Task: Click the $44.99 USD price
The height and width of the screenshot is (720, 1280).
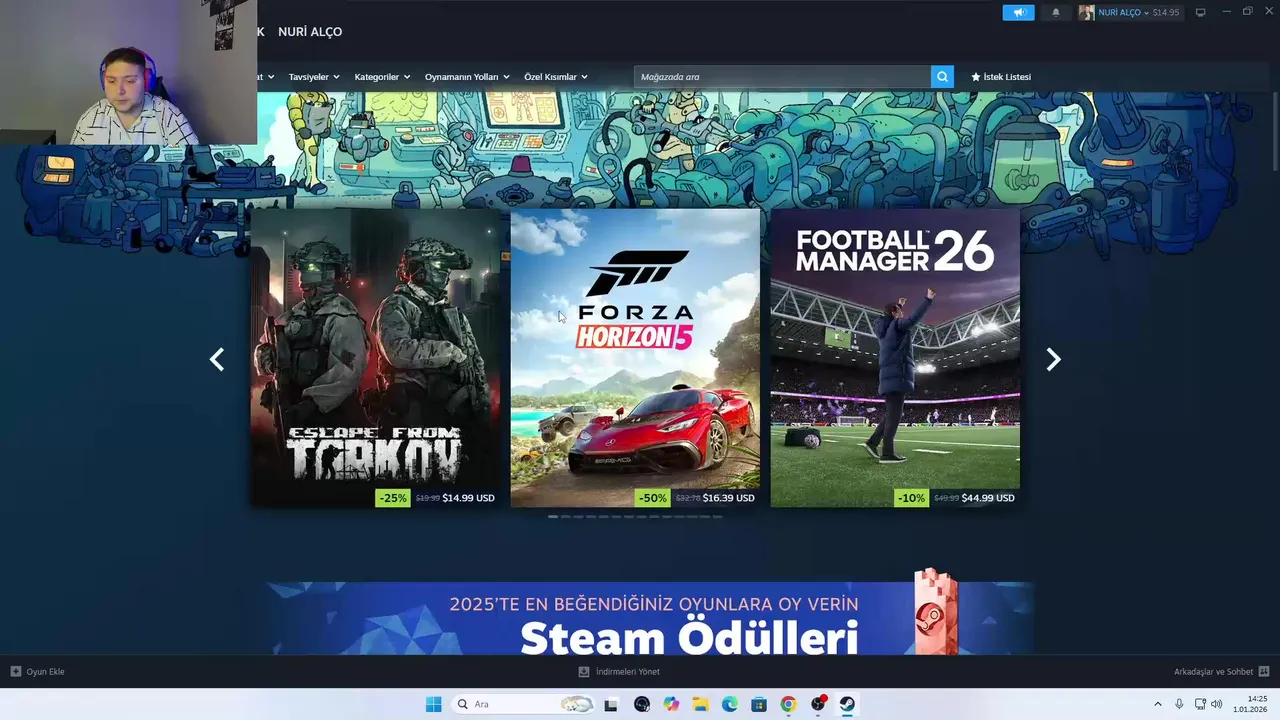Action: click(988, 498)
